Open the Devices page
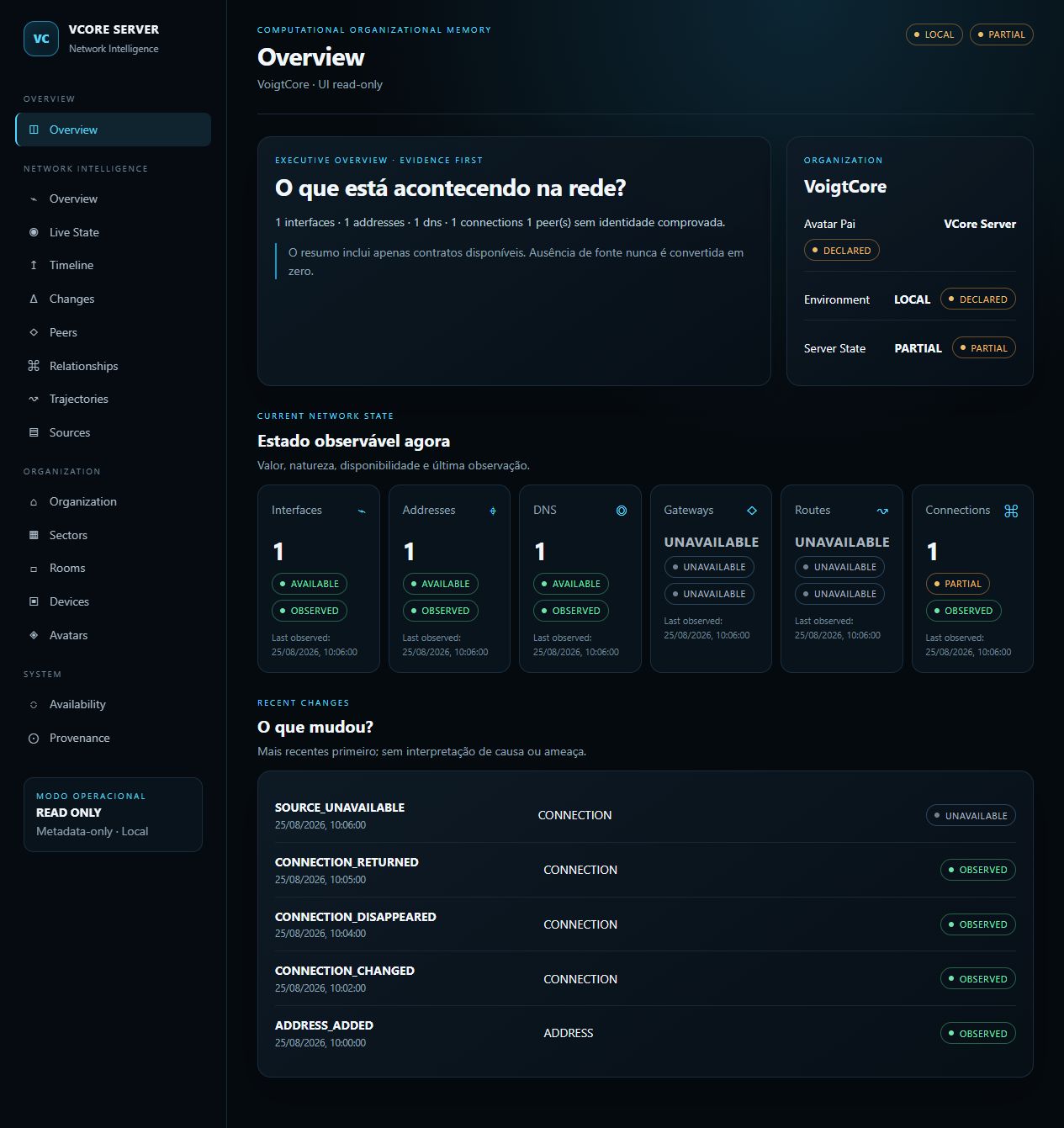Image resolution: width=1064 pixels, height=1128 pixels. pyautogui.click(x=113, y=601)
